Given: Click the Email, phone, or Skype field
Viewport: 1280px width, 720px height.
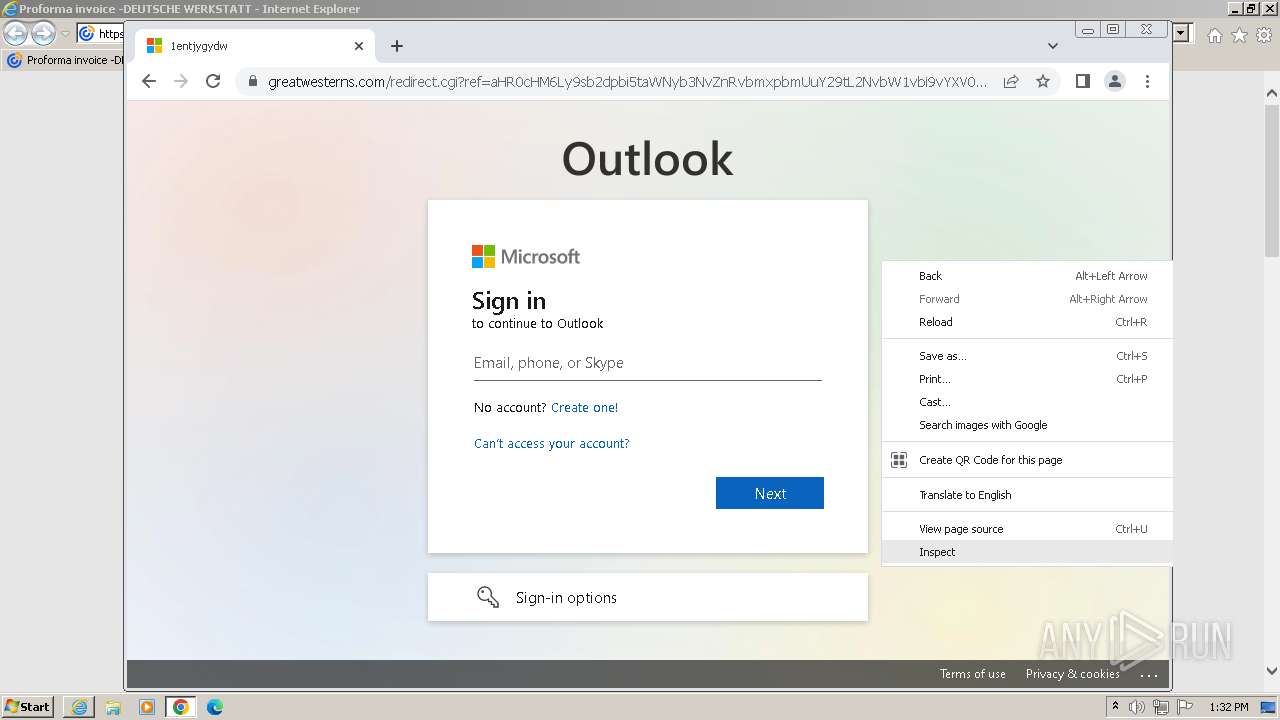Looking at the screenshot, I should [x=648, y=363].
